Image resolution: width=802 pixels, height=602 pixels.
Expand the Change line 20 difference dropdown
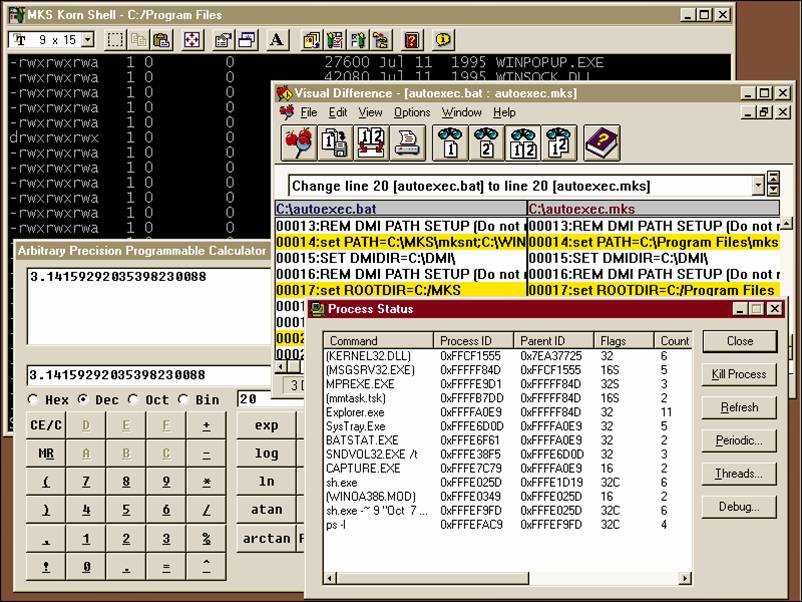pyautogui.click(x=758, y=186)
